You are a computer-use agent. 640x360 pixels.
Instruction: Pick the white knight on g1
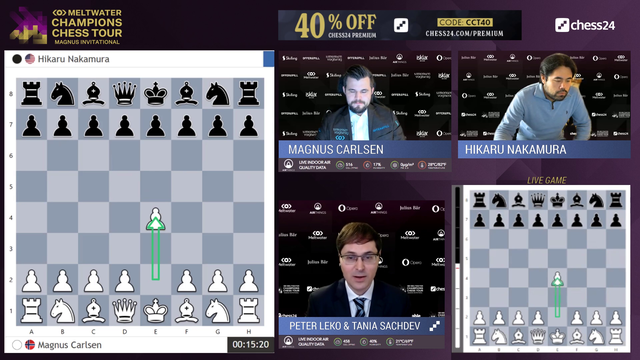[218, 311]
